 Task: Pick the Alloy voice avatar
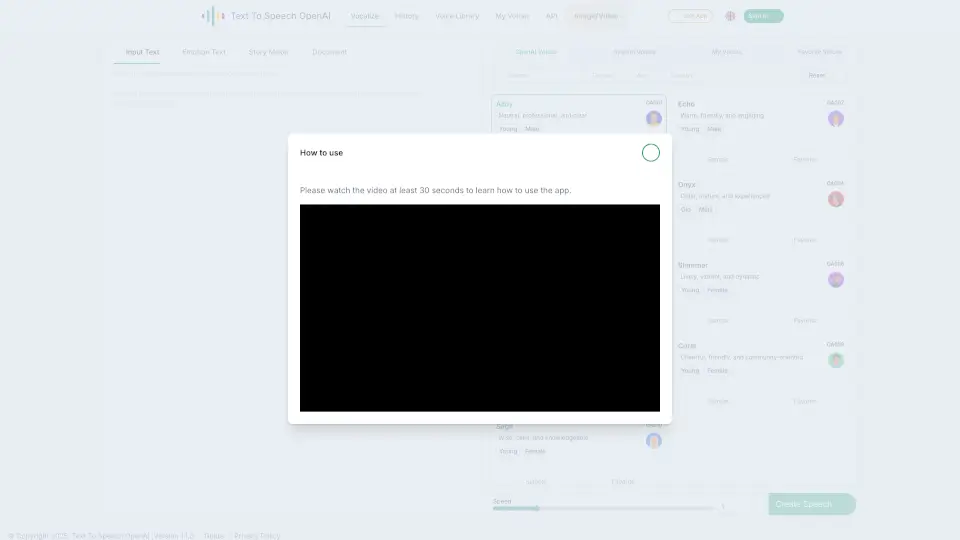654,119
